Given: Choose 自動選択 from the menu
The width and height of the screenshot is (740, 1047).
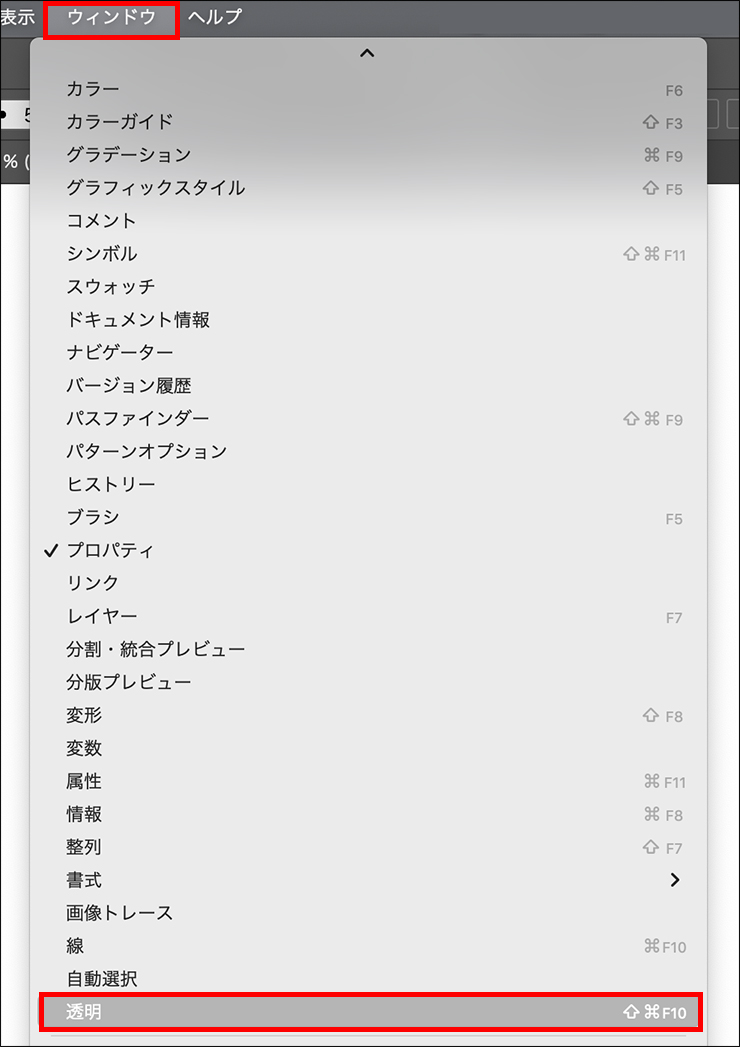Looking at the screenshot, I should [102, 979].
